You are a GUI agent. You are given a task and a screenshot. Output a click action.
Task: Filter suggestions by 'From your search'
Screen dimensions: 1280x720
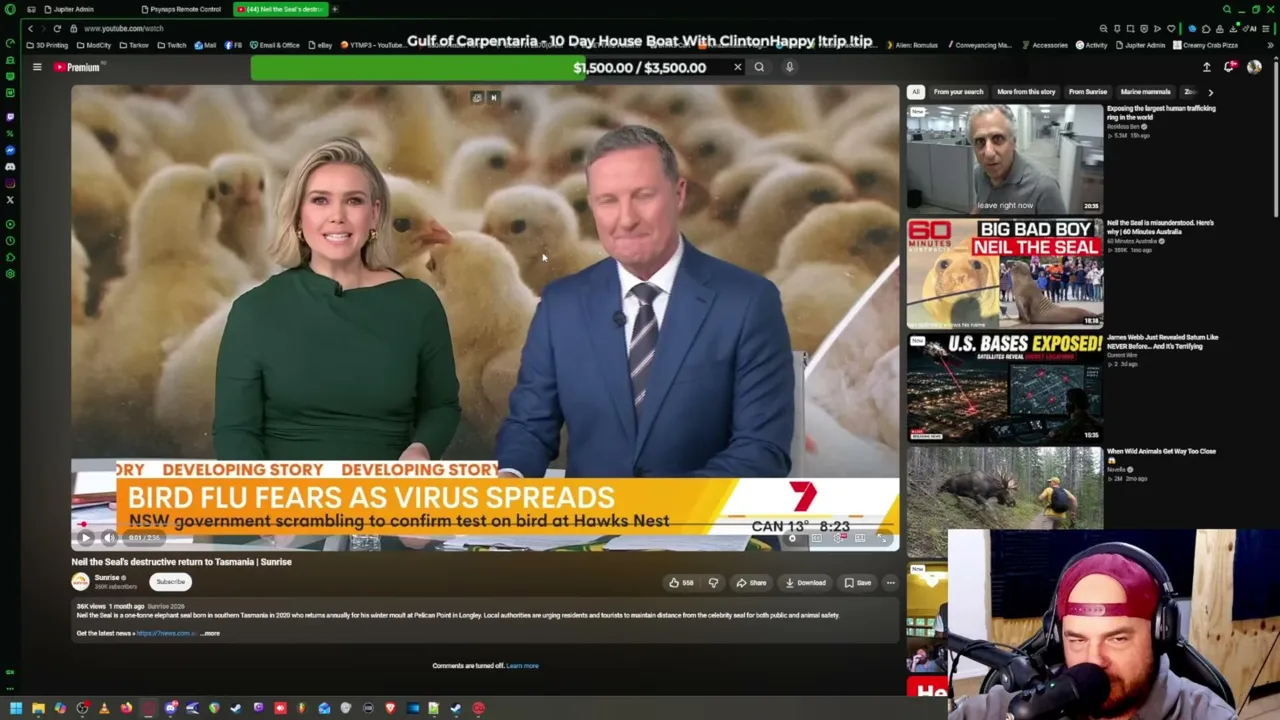tap(958, 92)
